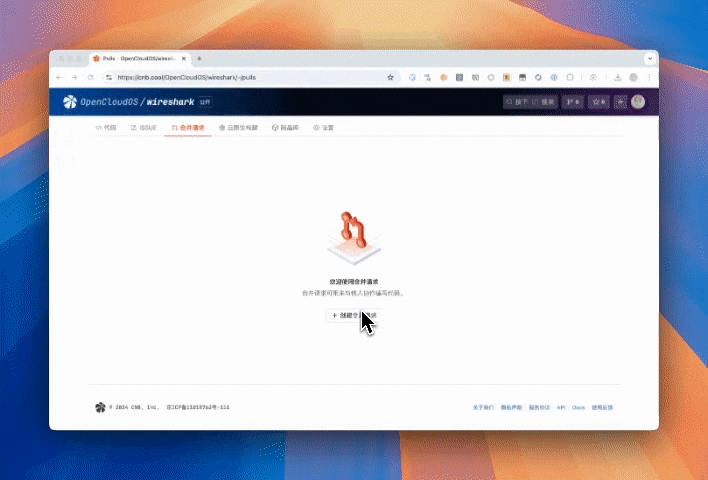708x480 pixels.
Task: Reload the page in browser toolbar
Action: click(x=90, y=77)
